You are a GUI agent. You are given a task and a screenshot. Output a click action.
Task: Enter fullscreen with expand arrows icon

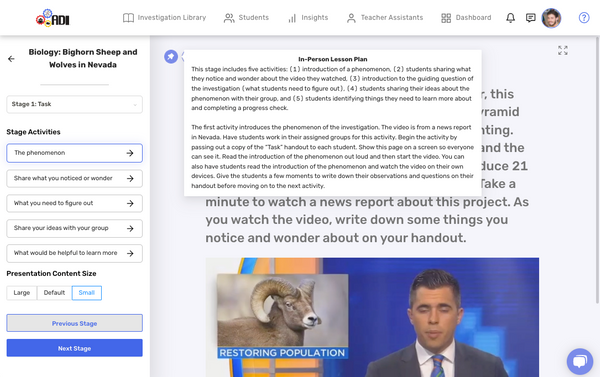click(x=563, y=50)
